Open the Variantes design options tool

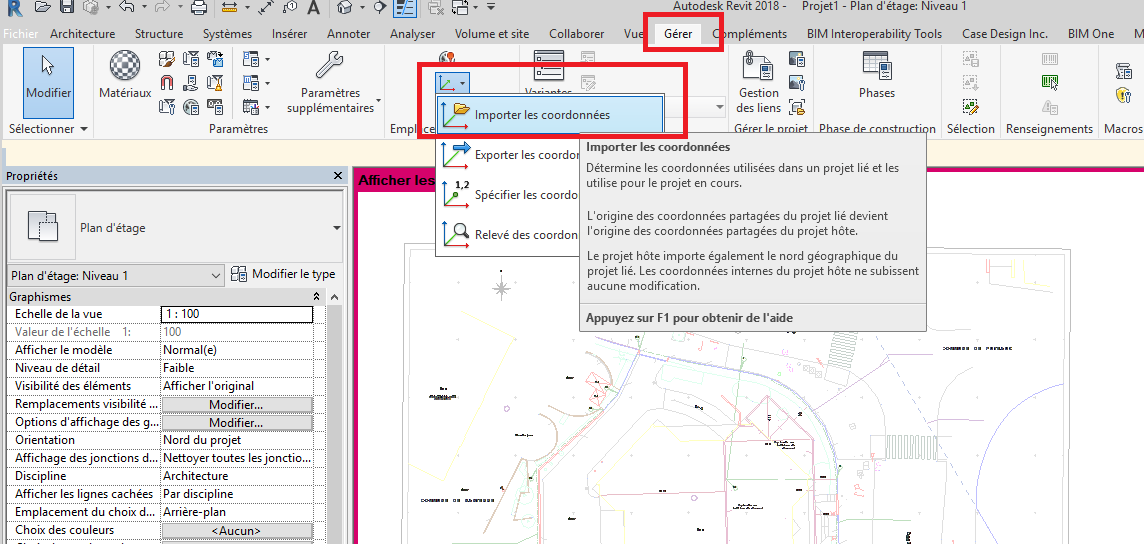click(x=549, y=74)
